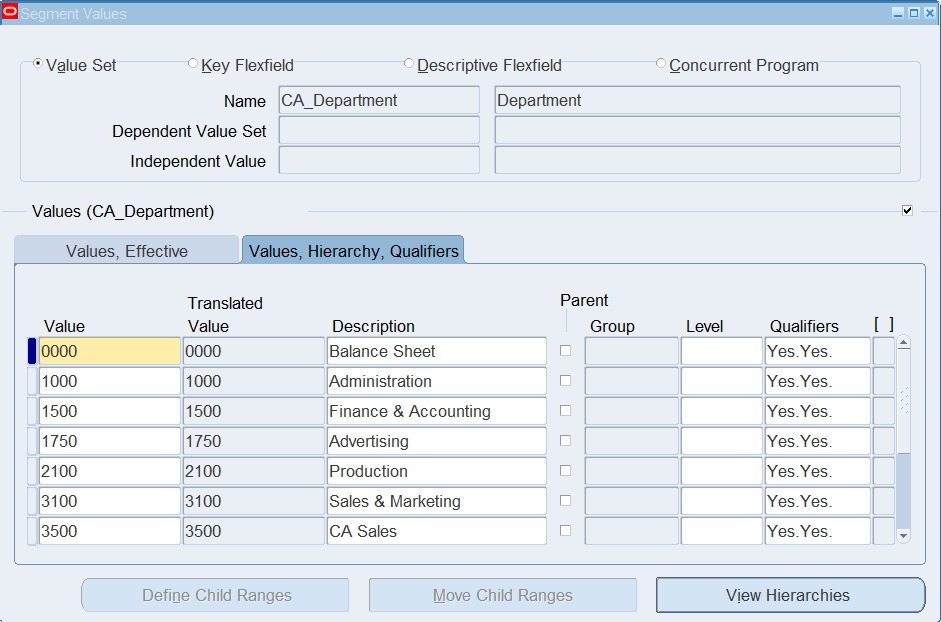Choose the Concurrent Program radio option
The image size is (941, 622).
click(x=661, y=63)
